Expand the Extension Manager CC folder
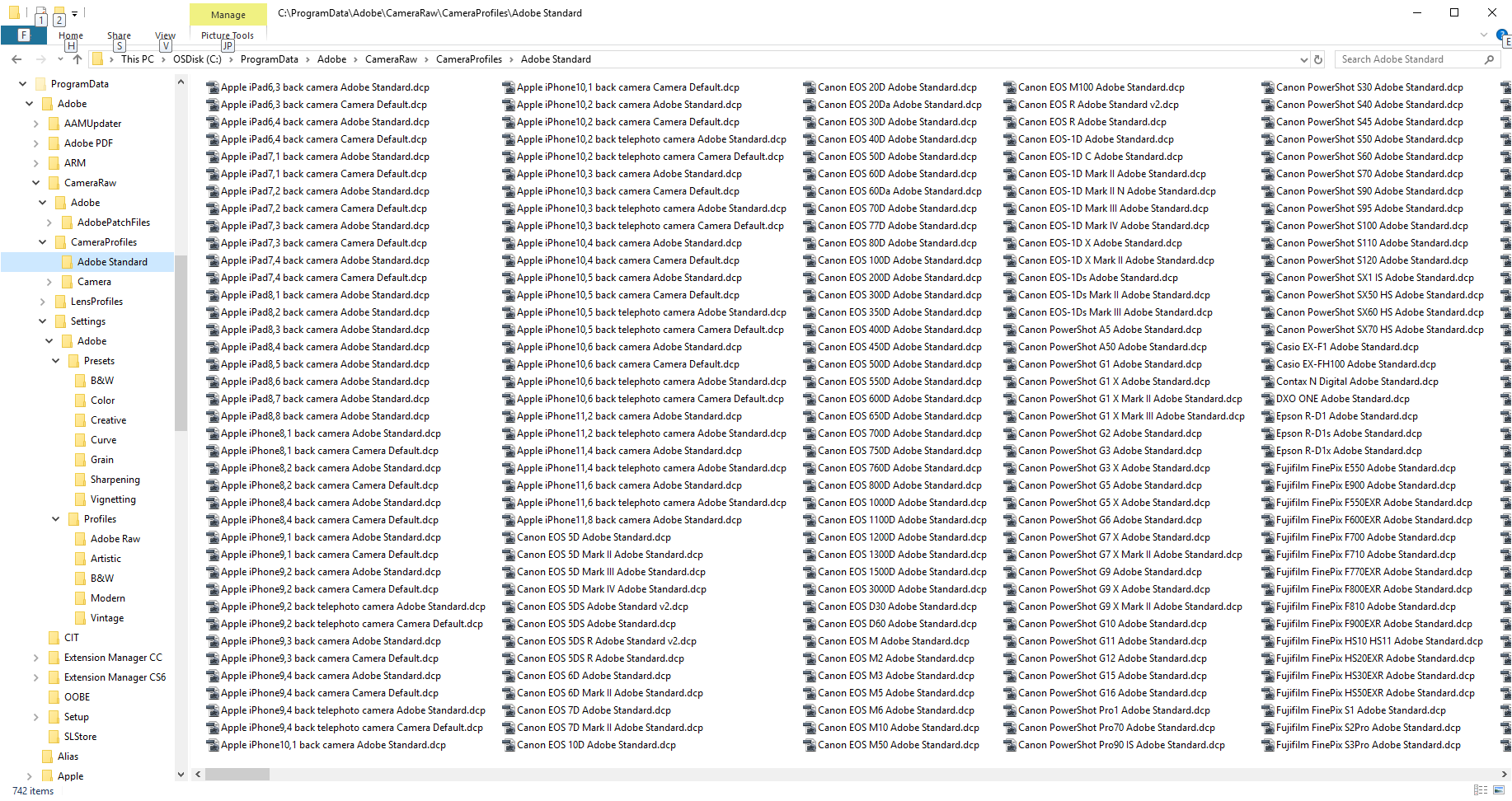Image resolution: width=1512 pixels, height=801 pixels. click(x=35, y=658)
